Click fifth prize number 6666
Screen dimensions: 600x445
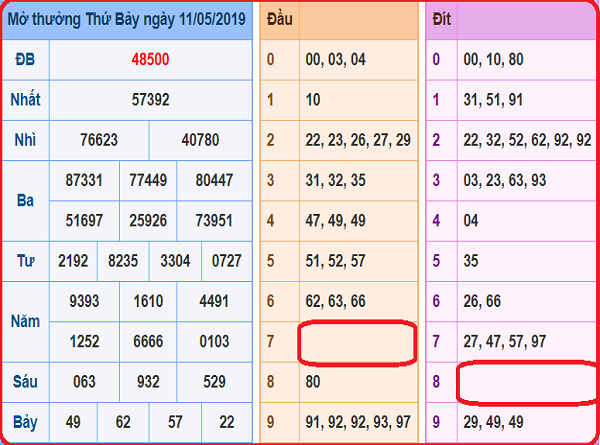150,341
